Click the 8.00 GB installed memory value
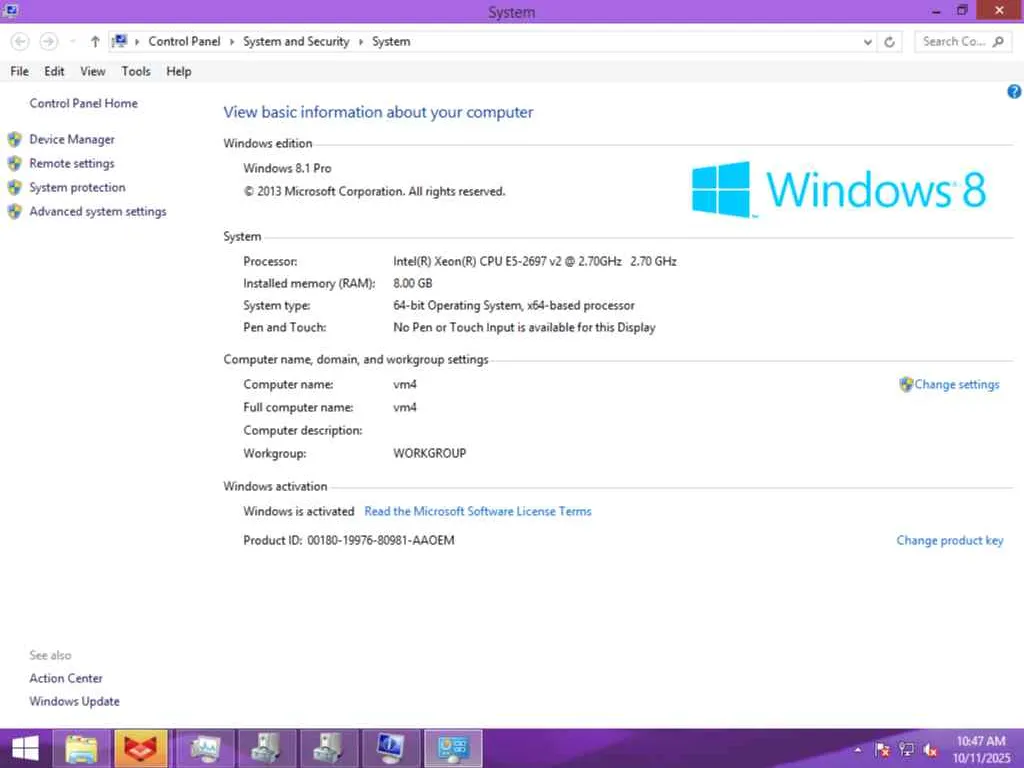This screenshot has width=1024, height=768. coord(413,283)
